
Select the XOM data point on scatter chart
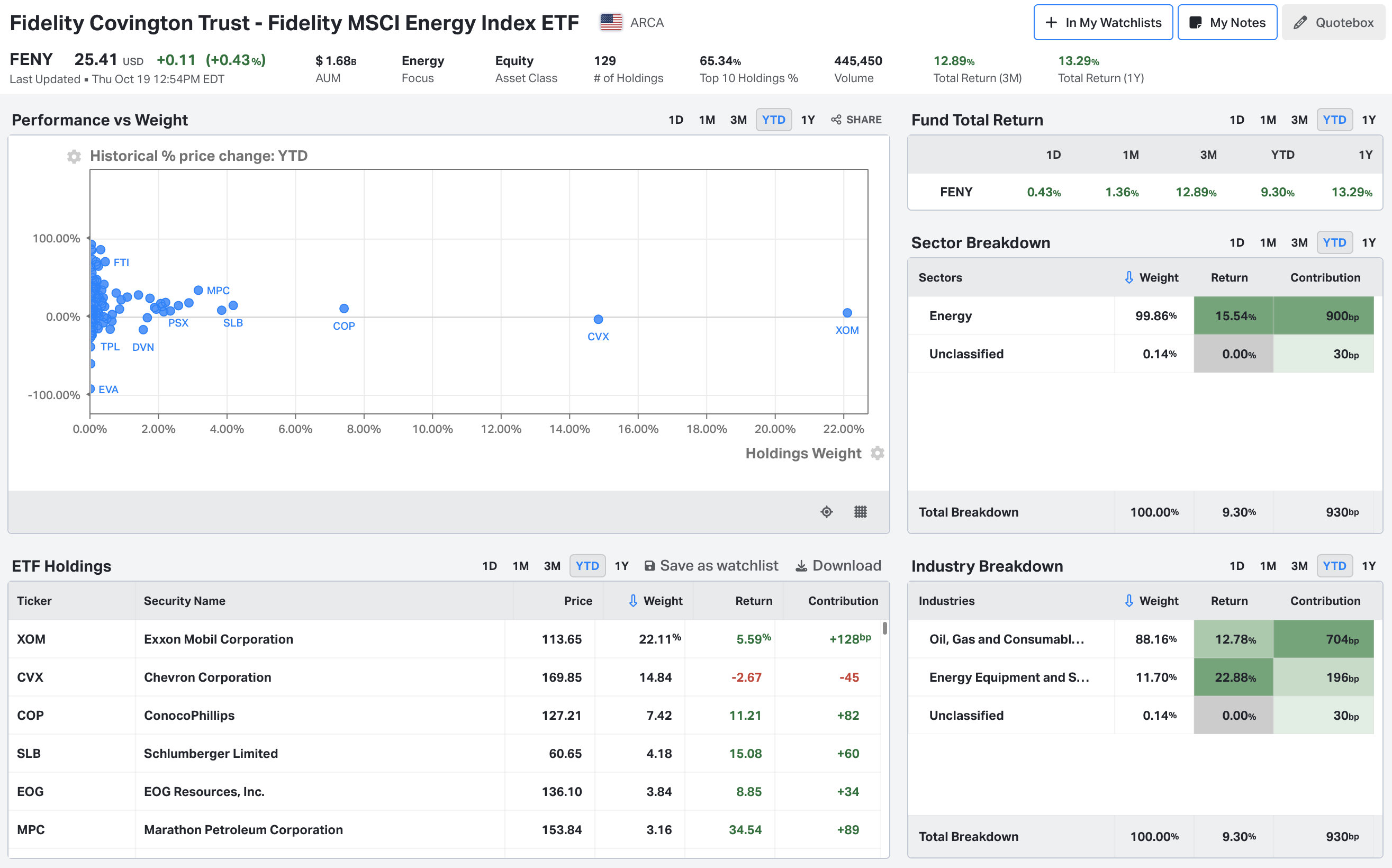(847, 313)
